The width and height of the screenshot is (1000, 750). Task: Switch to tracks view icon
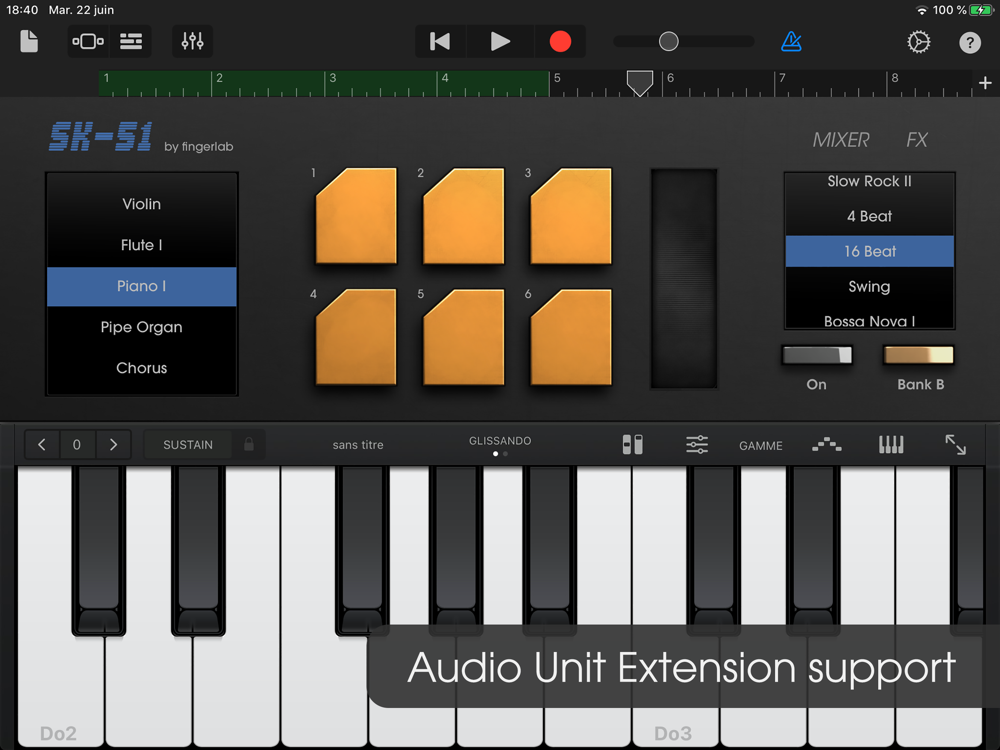131,41
